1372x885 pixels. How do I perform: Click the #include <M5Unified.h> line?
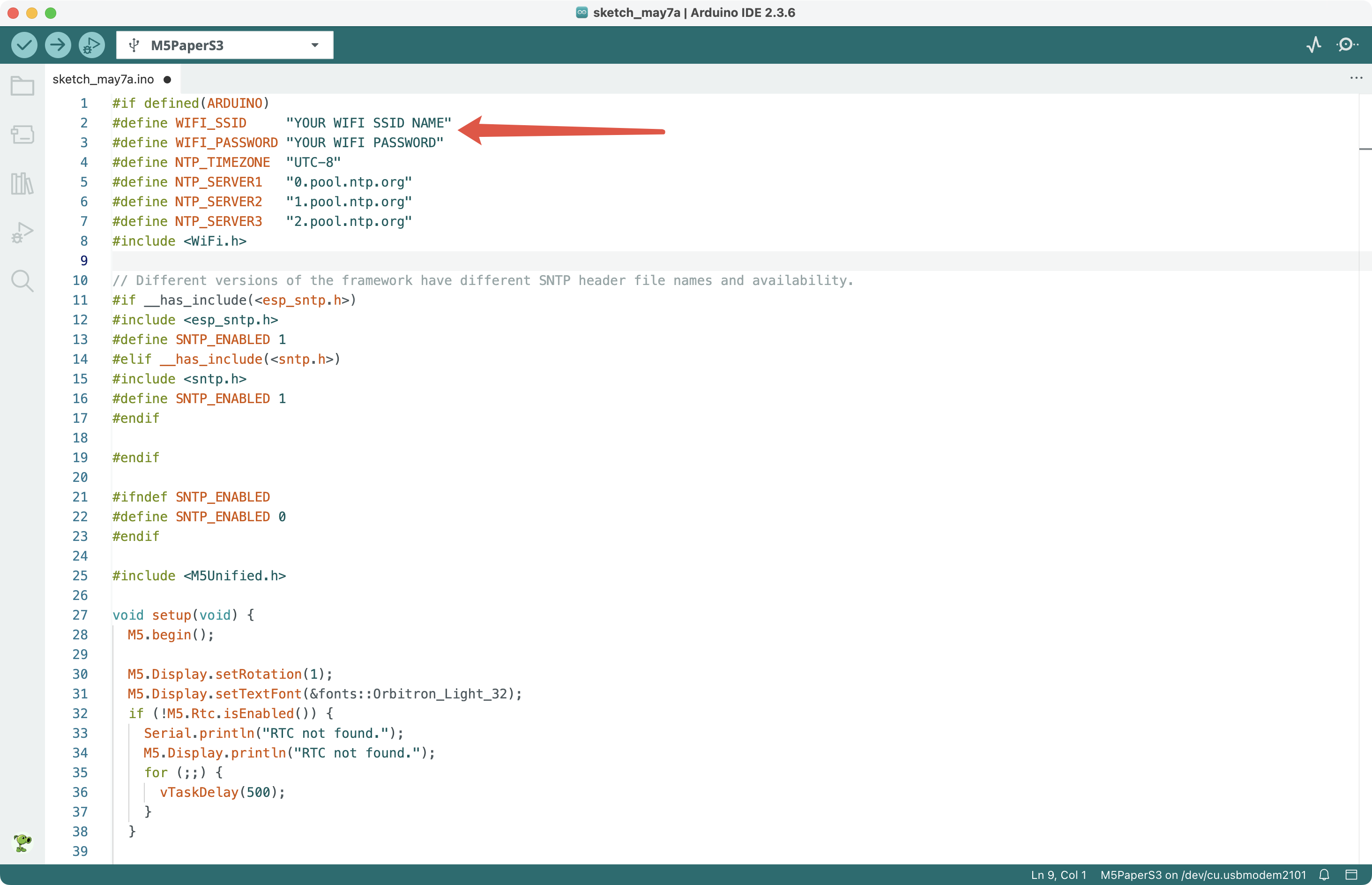pos(199,576)
